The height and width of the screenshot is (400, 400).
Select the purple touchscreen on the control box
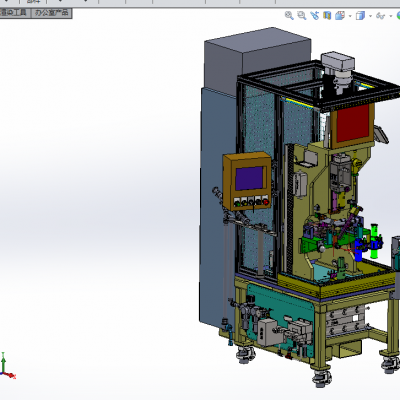click(249, 178)
